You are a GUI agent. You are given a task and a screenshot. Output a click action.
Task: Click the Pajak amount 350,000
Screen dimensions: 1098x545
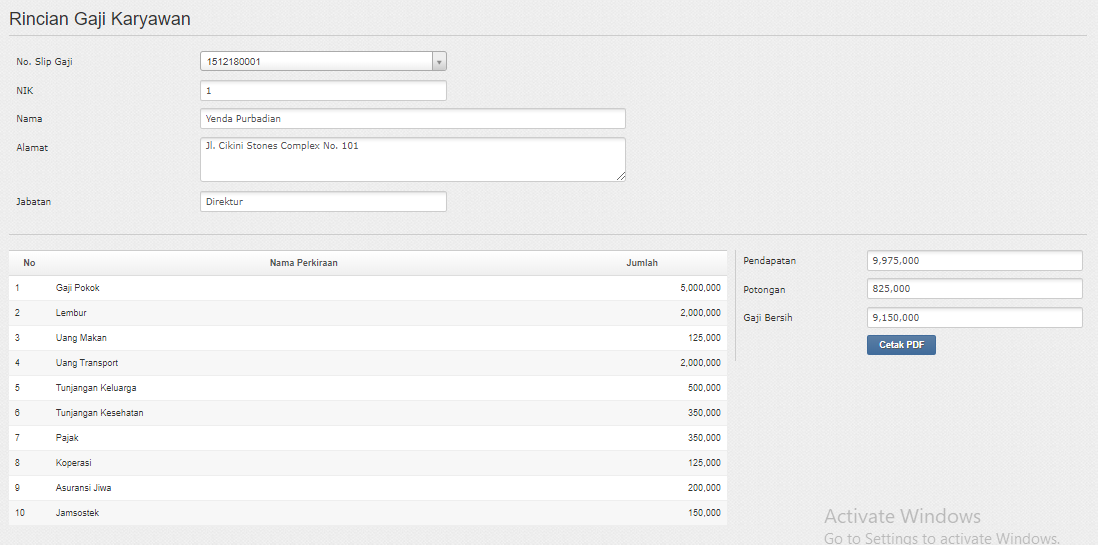coord(704,438)
